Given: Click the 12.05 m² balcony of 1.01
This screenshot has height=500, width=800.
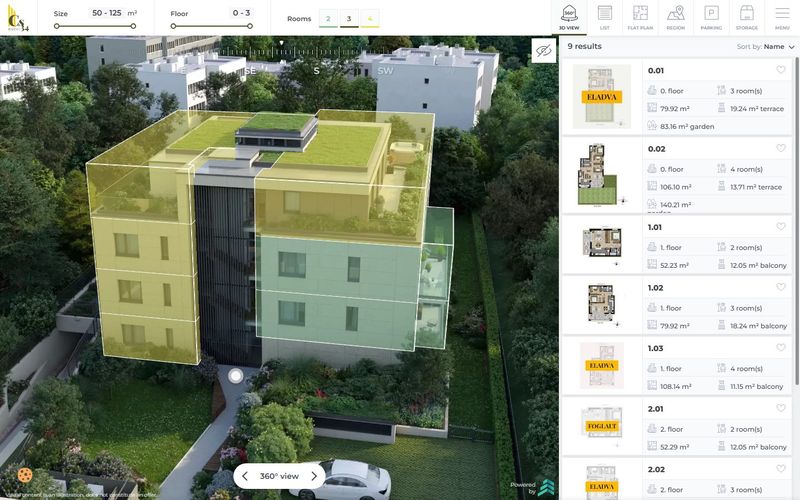Looking at the screenshot, I should point(758,265).
